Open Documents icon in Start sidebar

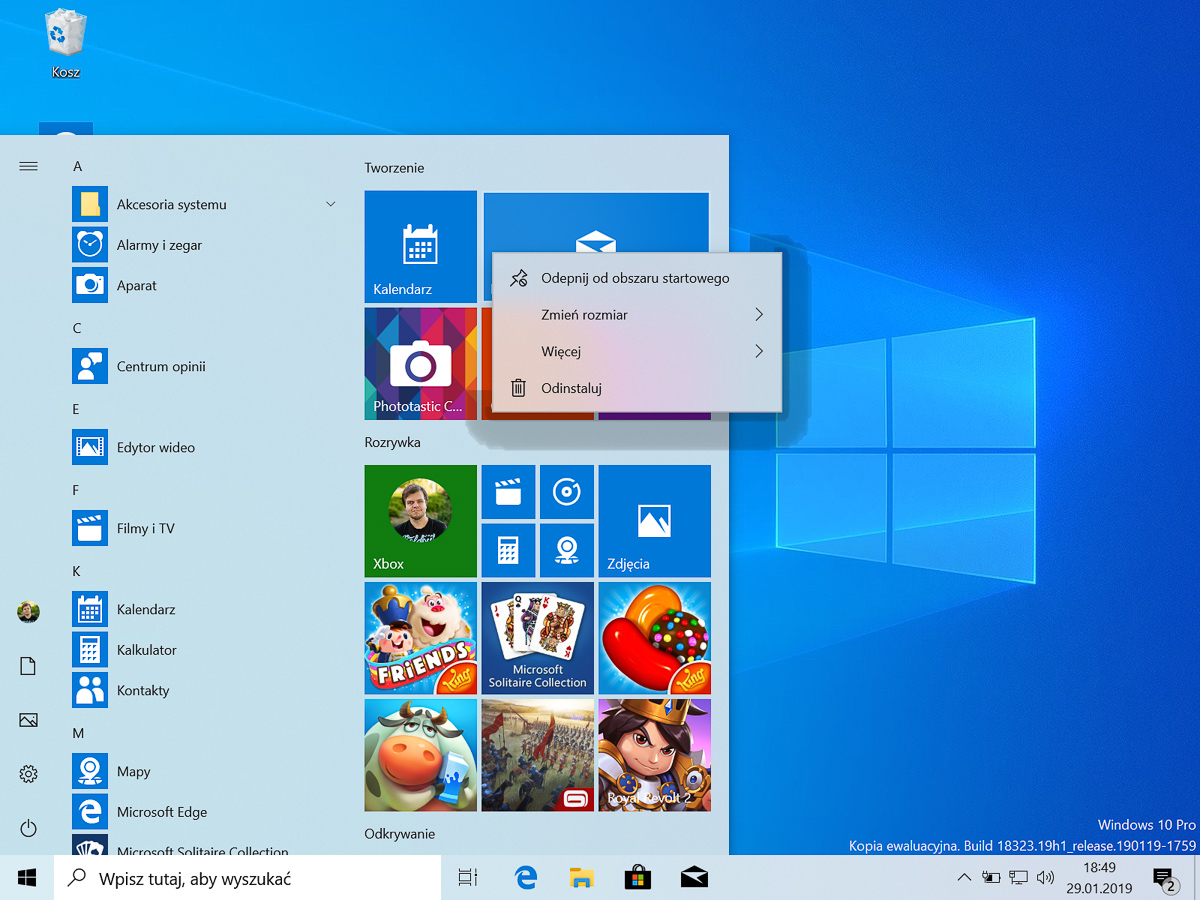click(x=28, y=666)
